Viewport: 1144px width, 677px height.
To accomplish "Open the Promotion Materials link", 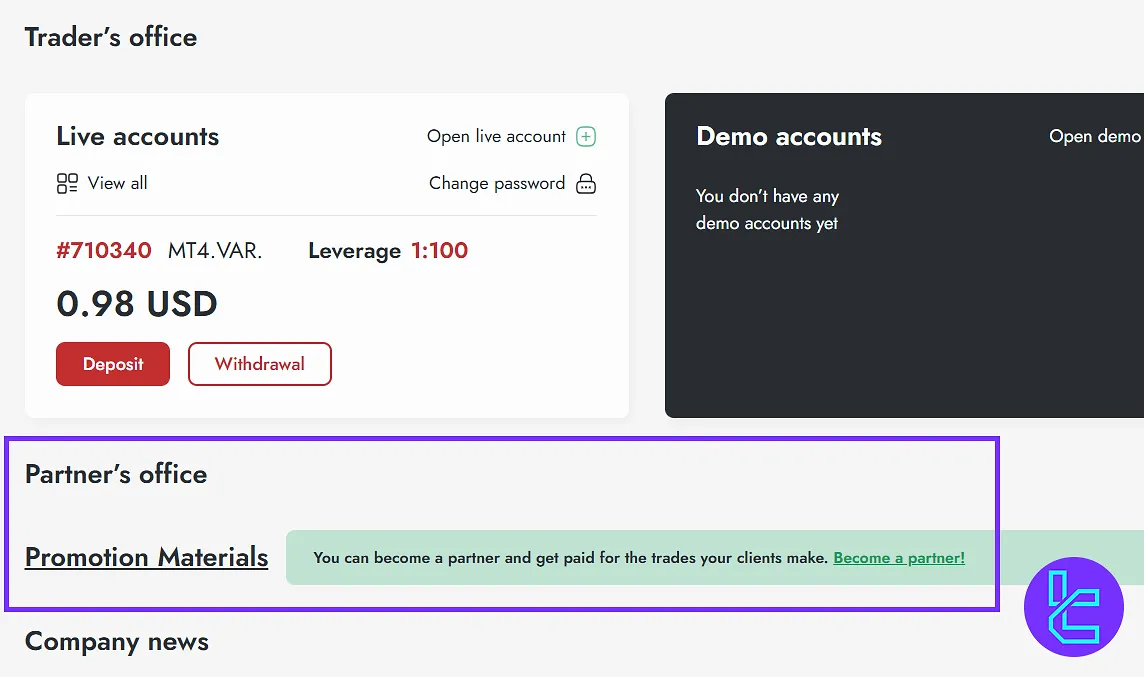I will pos(147,557).
